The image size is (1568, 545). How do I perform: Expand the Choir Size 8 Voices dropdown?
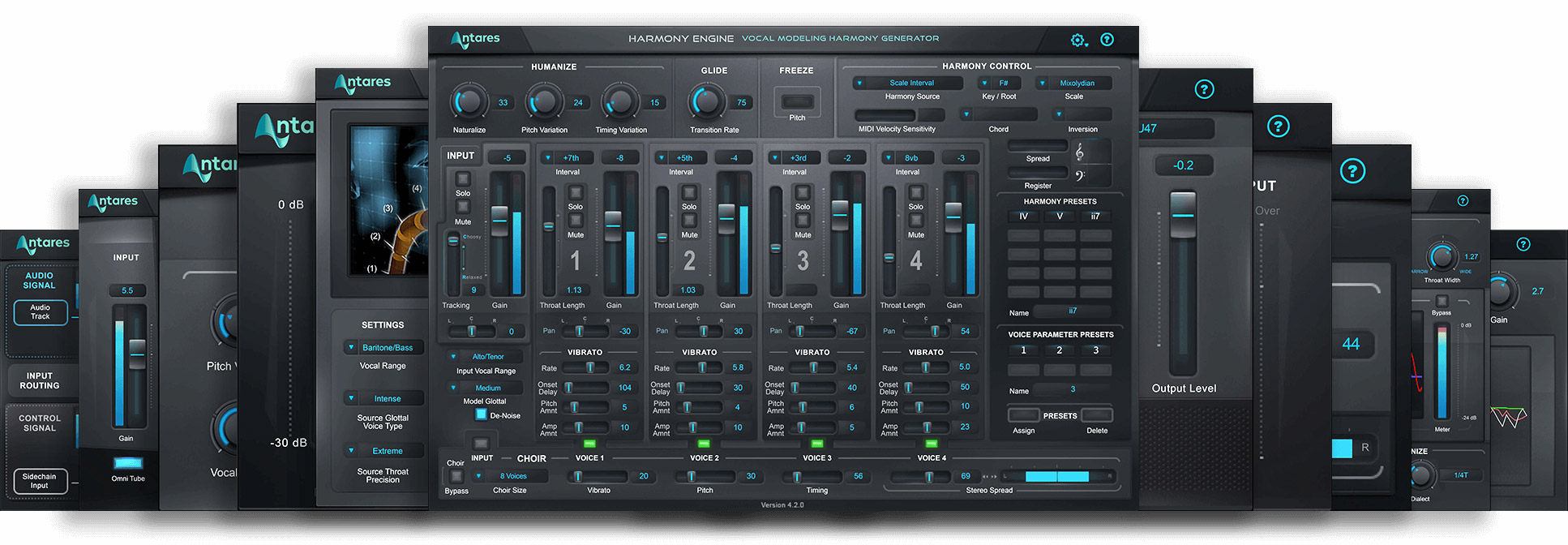click(510, 476)
